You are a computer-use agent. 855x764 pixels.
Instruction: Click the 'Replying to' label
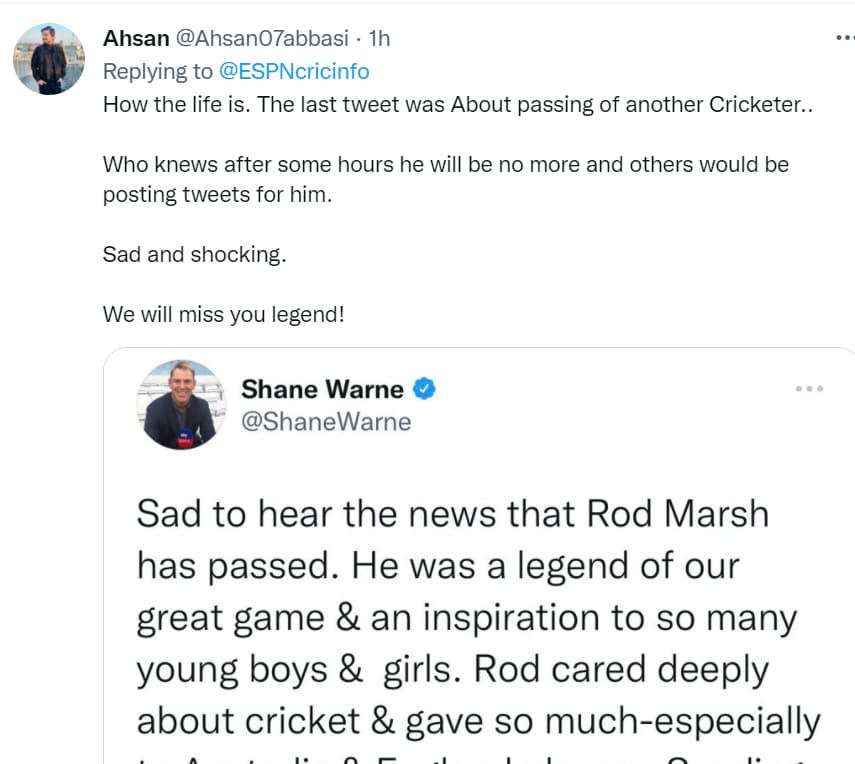point(158,71)
